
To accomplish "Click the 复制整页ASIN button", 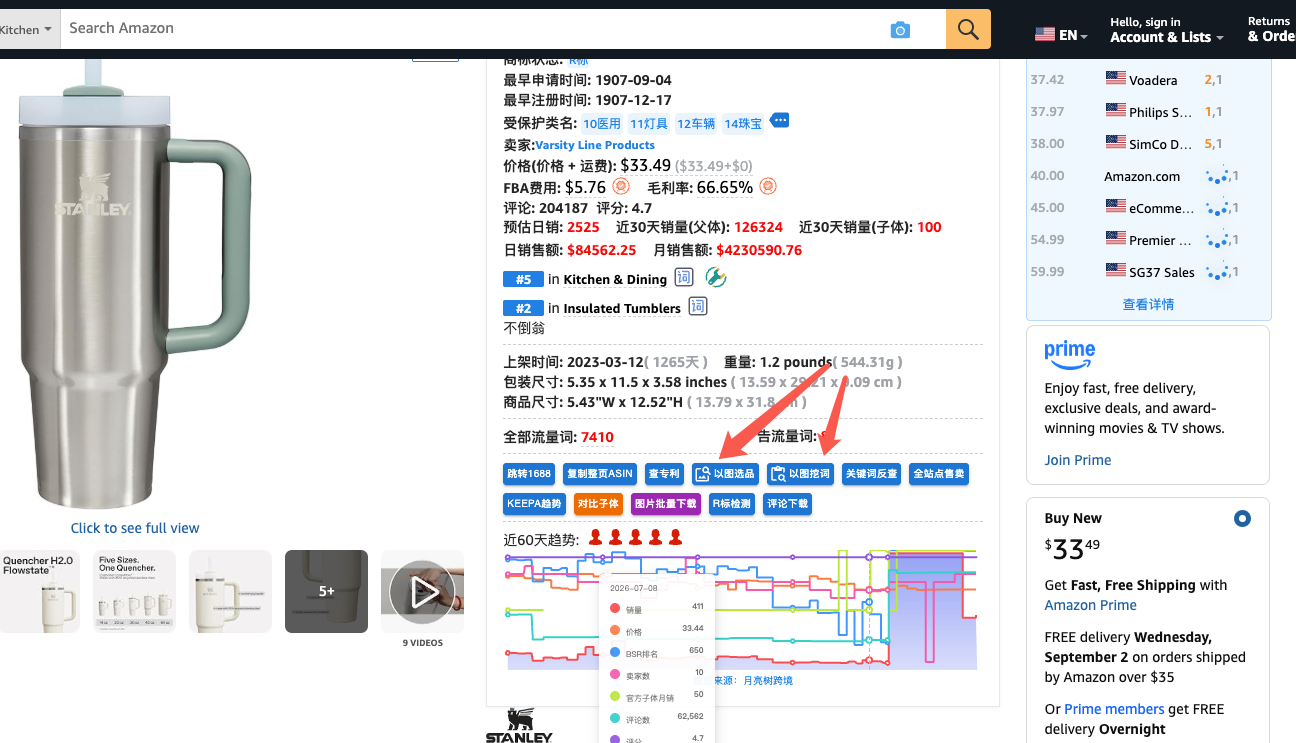I will [599, 474].
